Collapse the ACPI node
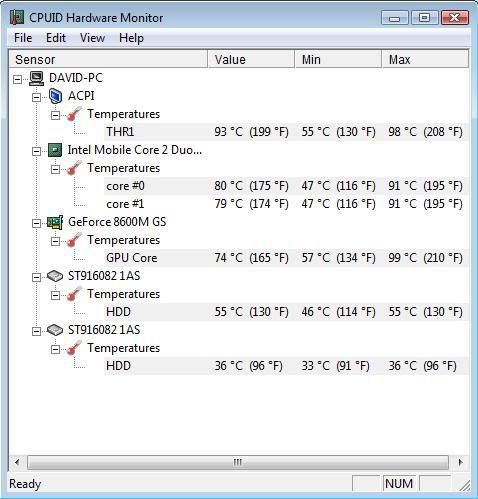The height and width of the screenshot is (499, 478). tap(36, 97)
